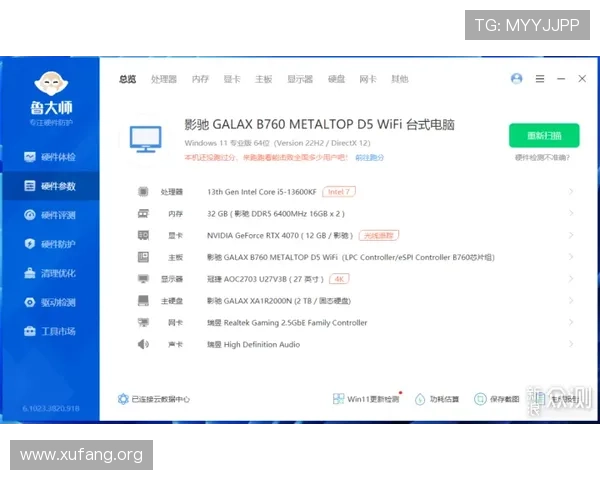Click the green 重新扫描 button
The height and width of the screenshot is (480, 600).
click(544, 136)
